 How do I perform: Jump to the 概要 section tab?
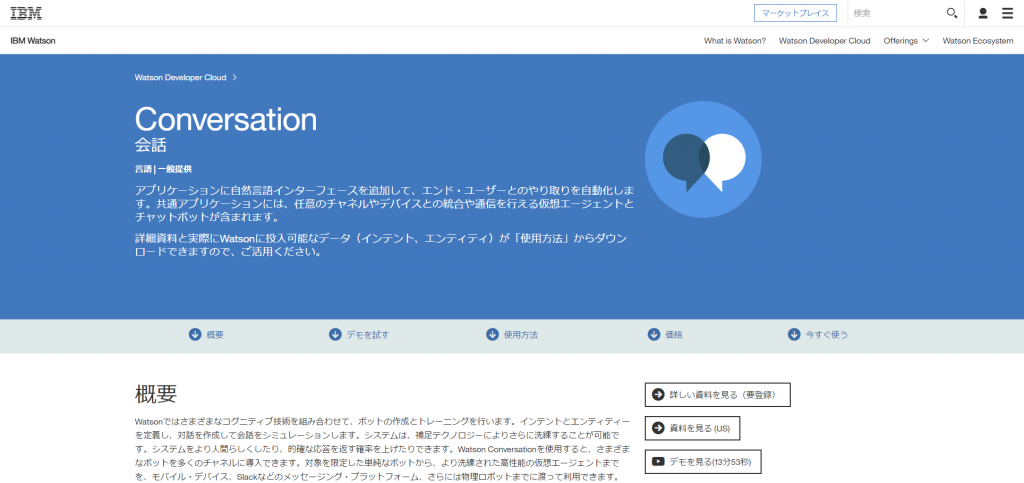[x=206, y=335]
